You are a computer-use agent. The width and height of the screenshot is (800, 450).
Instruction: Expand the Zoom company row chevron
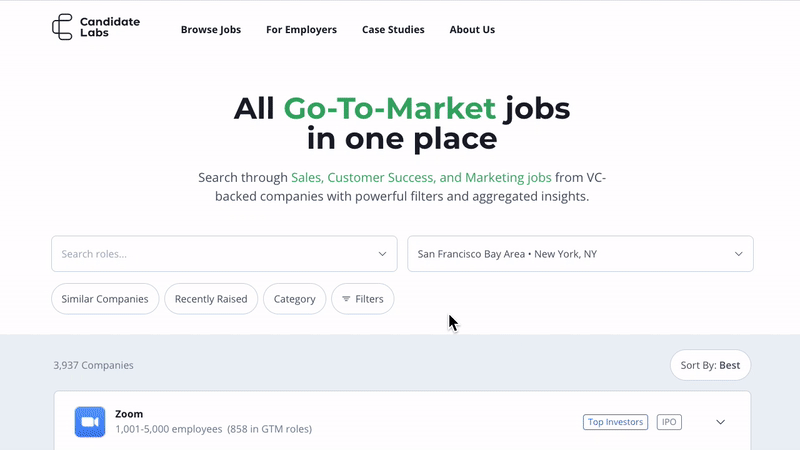(720, 422)
